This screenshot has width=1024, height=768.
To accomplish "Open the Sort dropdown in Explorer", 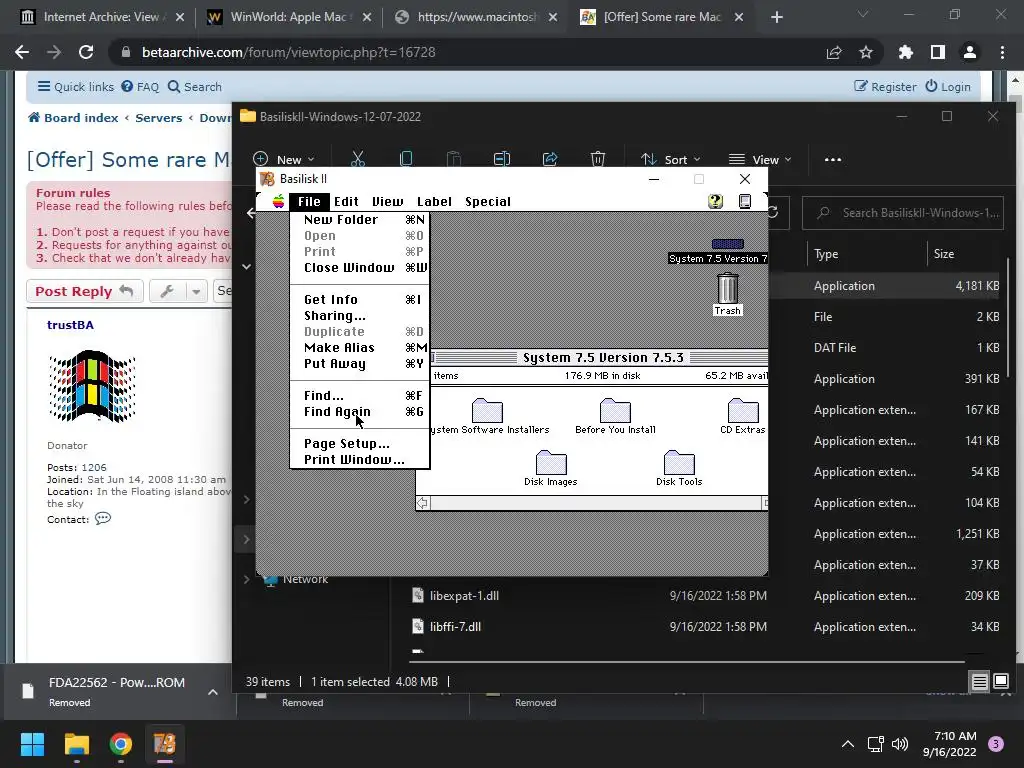I will click(x=670, y=159).
